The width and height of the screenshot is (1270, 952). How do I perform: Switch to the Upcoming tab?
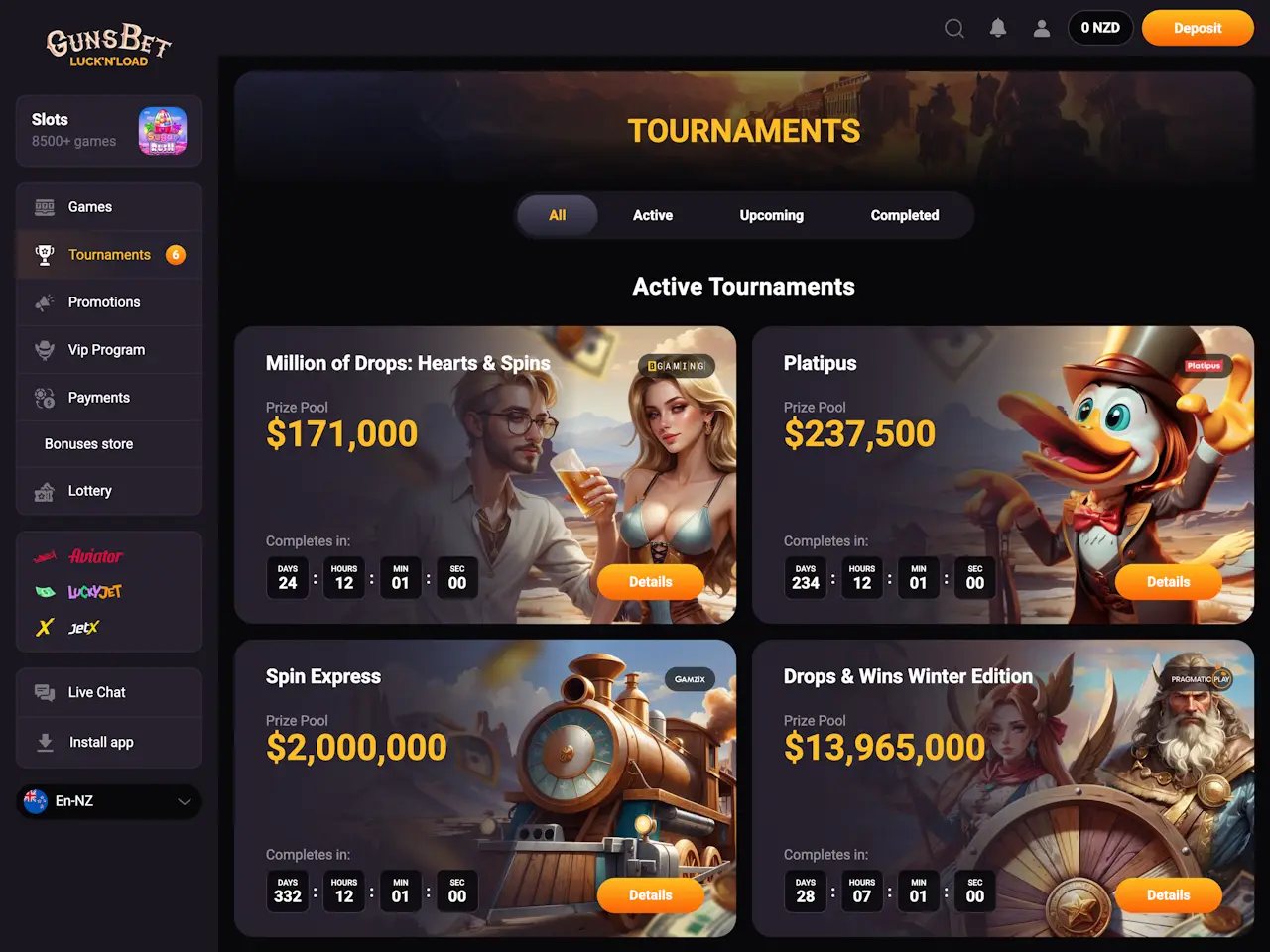tap(772, 215)
